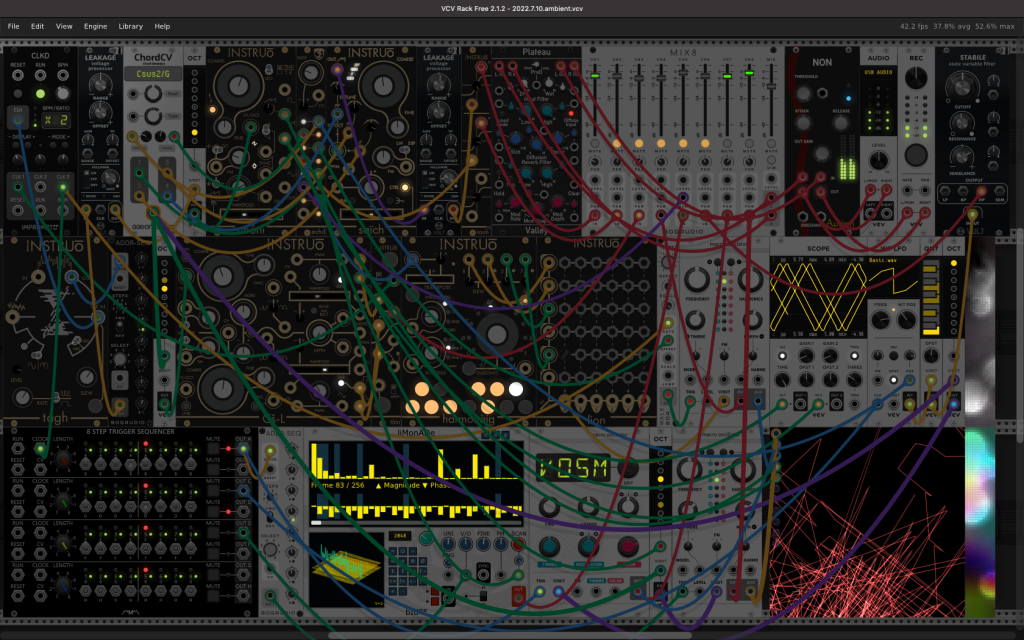Open the Library menu

pos(131,26)
